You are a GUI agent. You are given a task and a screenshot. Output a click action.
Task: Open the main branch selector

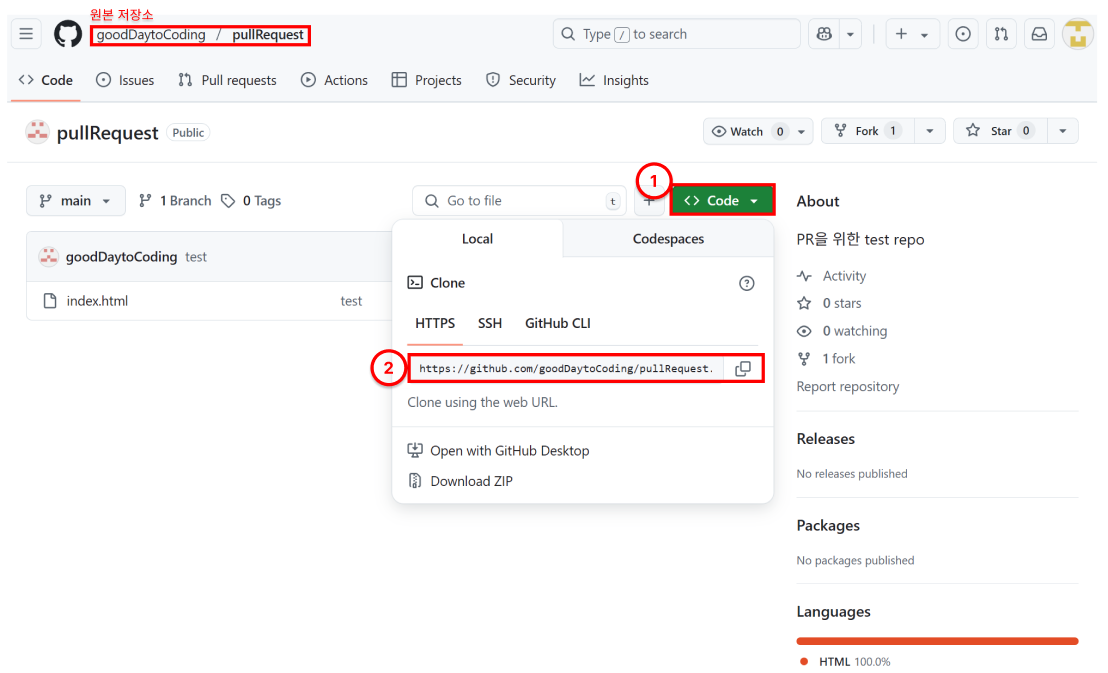76,201
